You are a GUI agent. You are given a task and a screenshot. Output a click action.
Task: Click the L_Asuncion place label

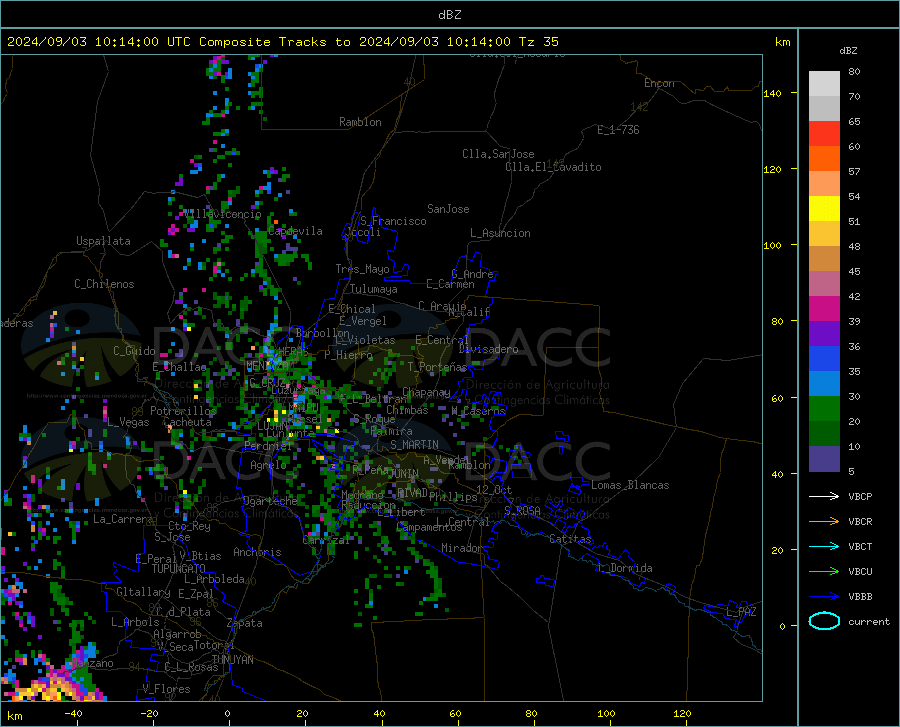pyautogui.click(x=500, y=233)
